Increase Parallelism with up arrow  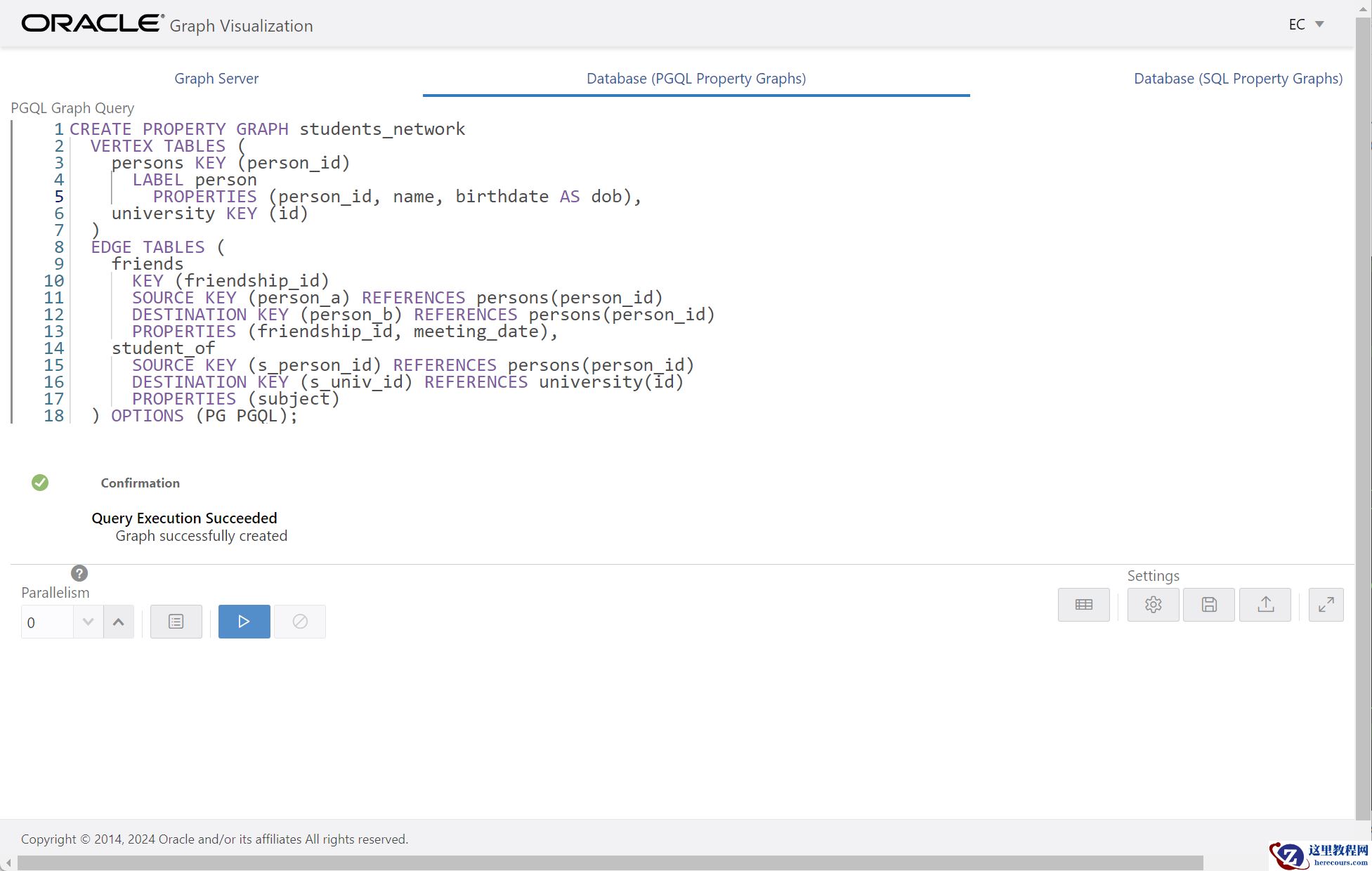[x=119, y=622]
